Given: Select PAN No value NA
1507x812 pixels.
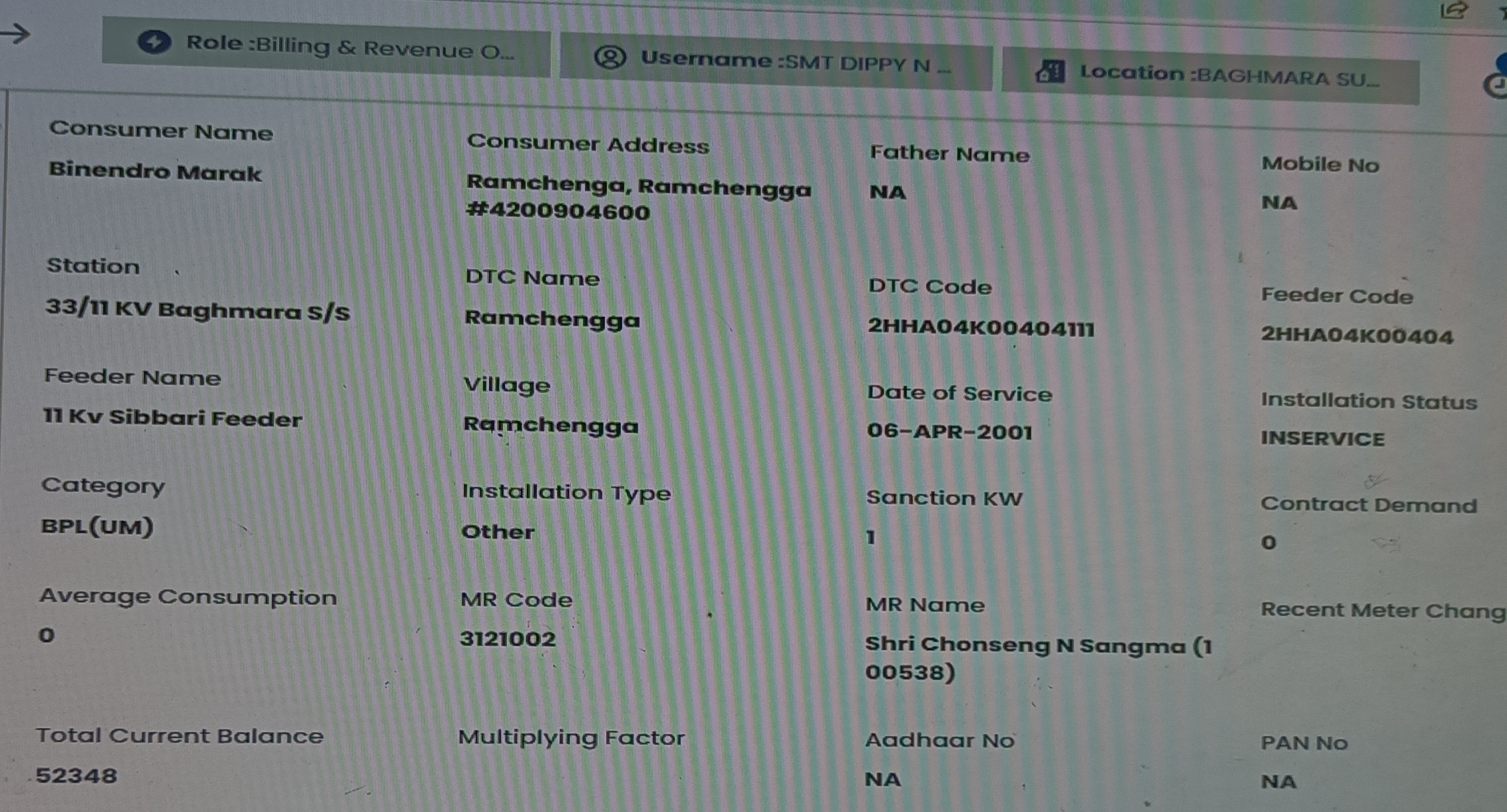Looking at the screenshot, I should click(1278, 781).
